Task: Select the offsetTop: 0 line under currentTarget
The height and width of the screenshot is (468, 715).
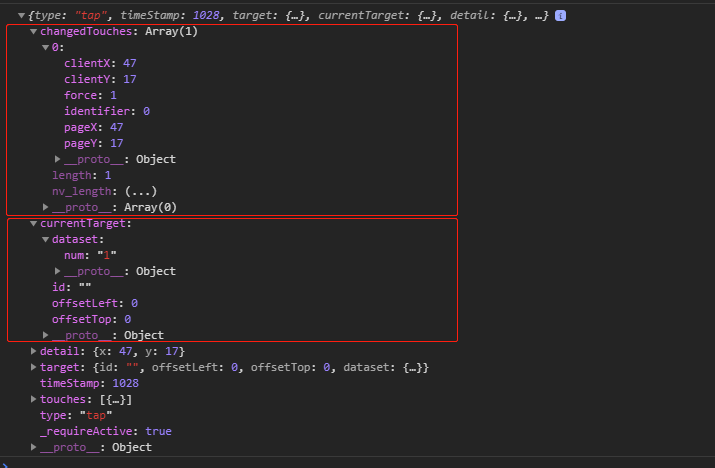Action: coord(92,319)
